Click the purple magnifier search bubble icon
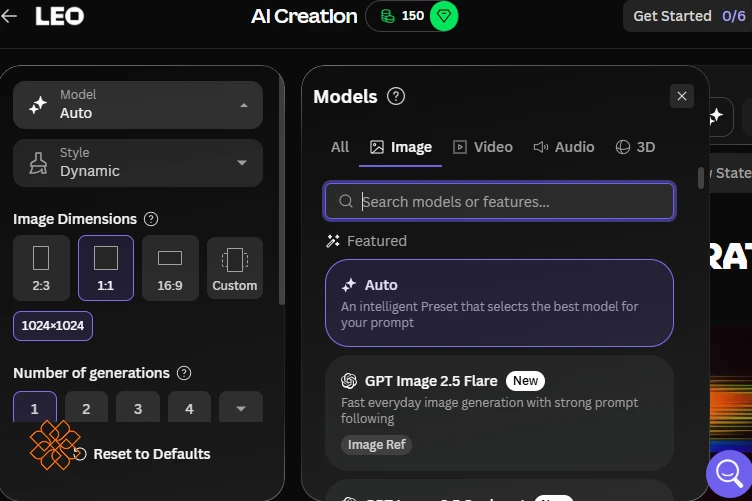 (x=728, y=473)
